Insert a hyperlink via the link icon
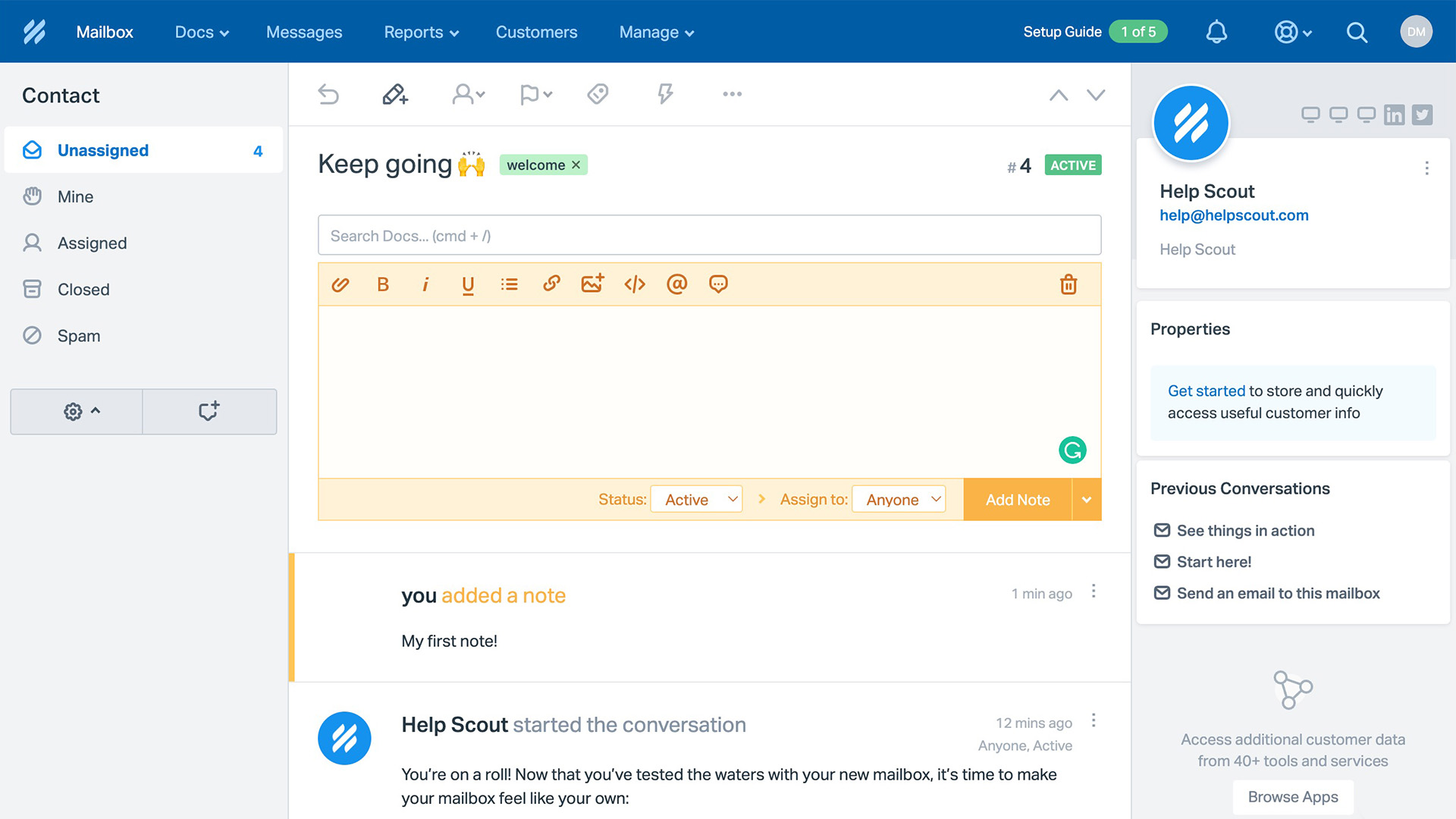 click(x=551, y=284)
